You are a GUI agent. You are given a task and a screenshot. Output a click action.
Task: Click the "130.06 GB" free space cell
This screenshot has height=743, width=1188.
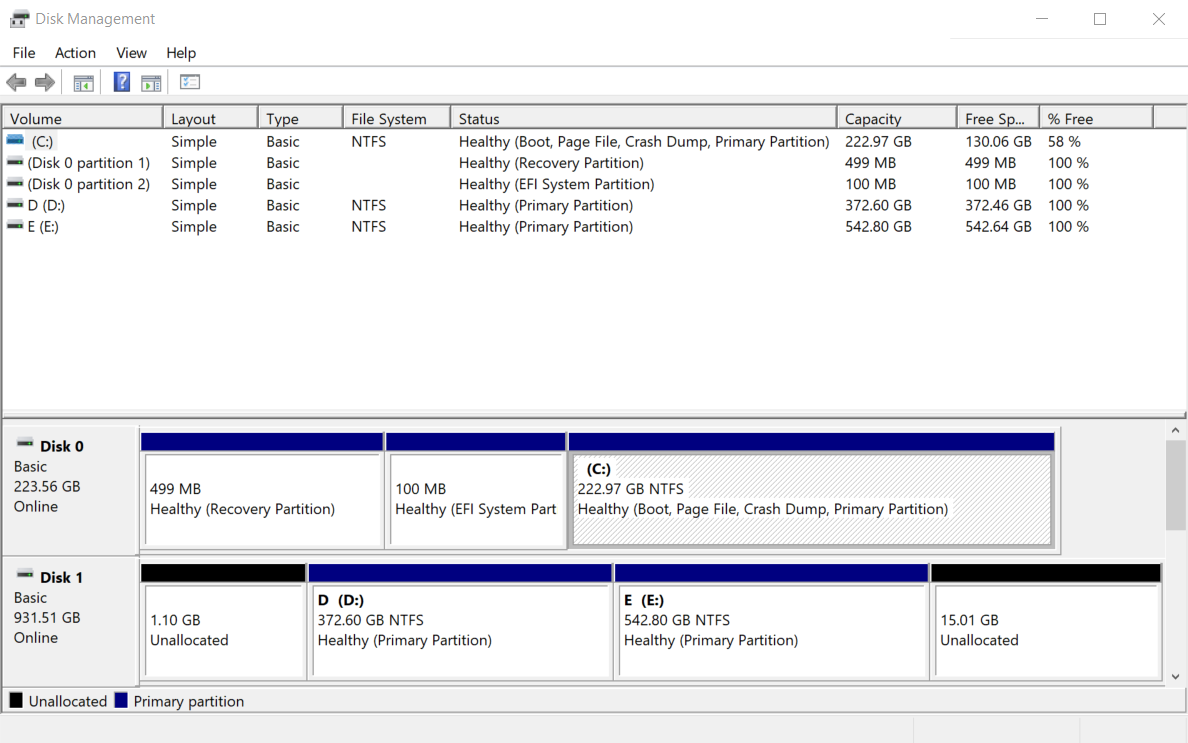coord(998,142)
